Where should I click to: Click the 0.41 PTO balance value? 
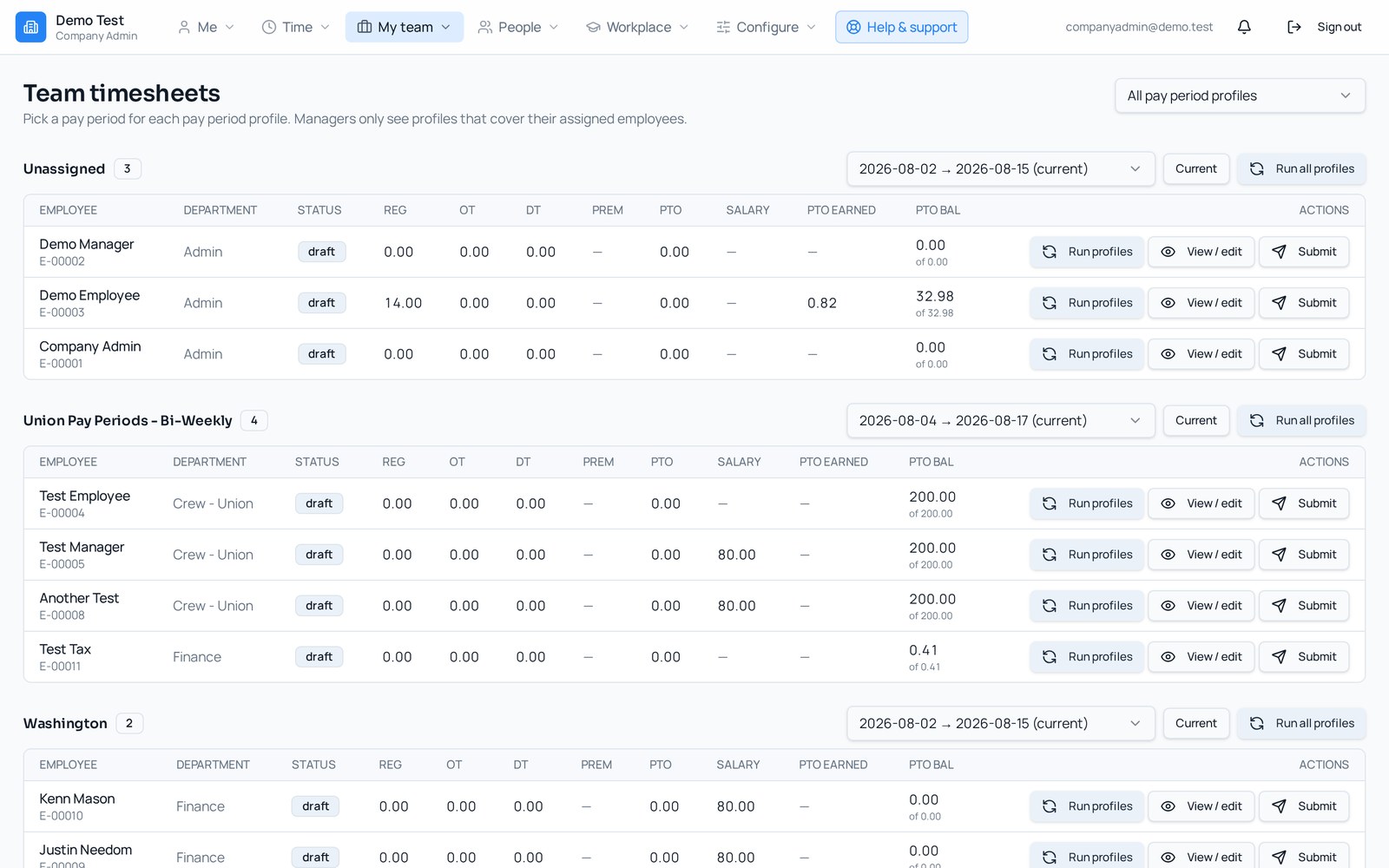pyautogui.click(x=923, y=650)
